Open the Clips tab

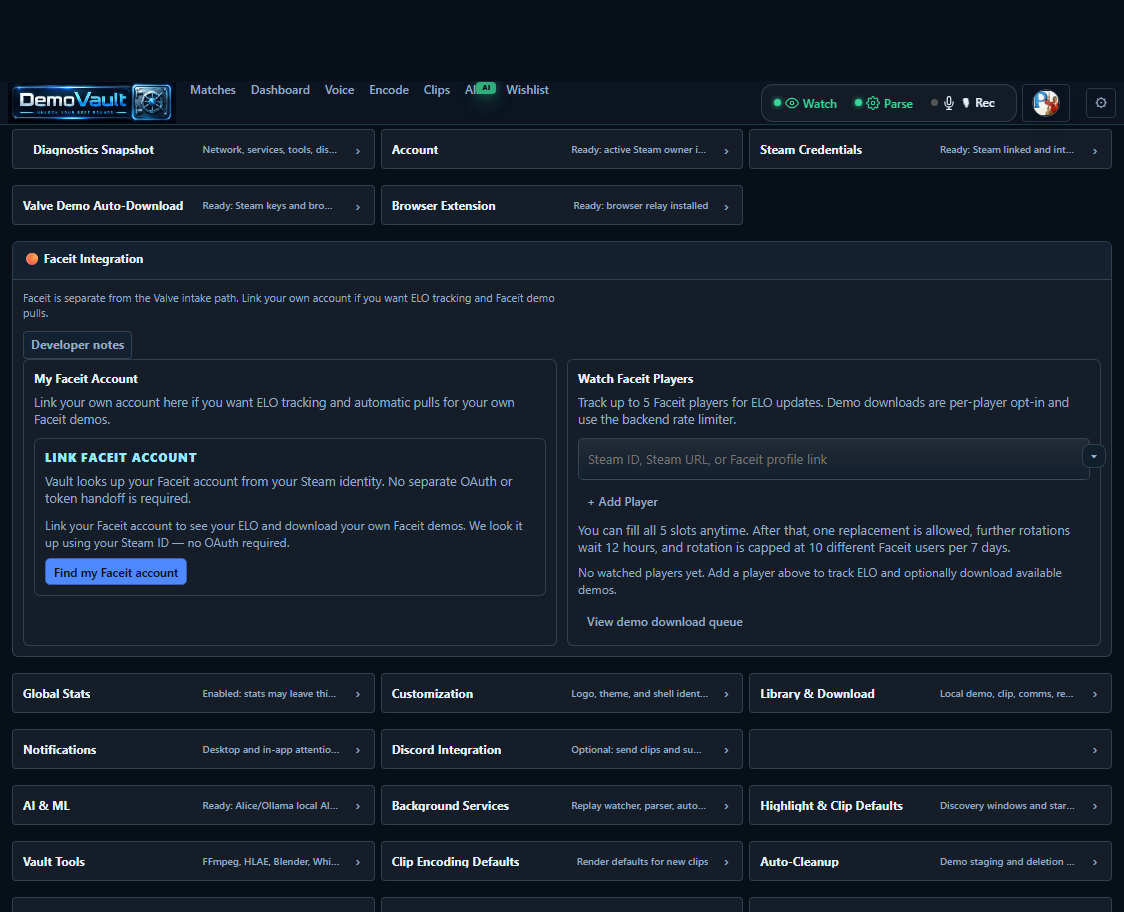click(437, 90)
